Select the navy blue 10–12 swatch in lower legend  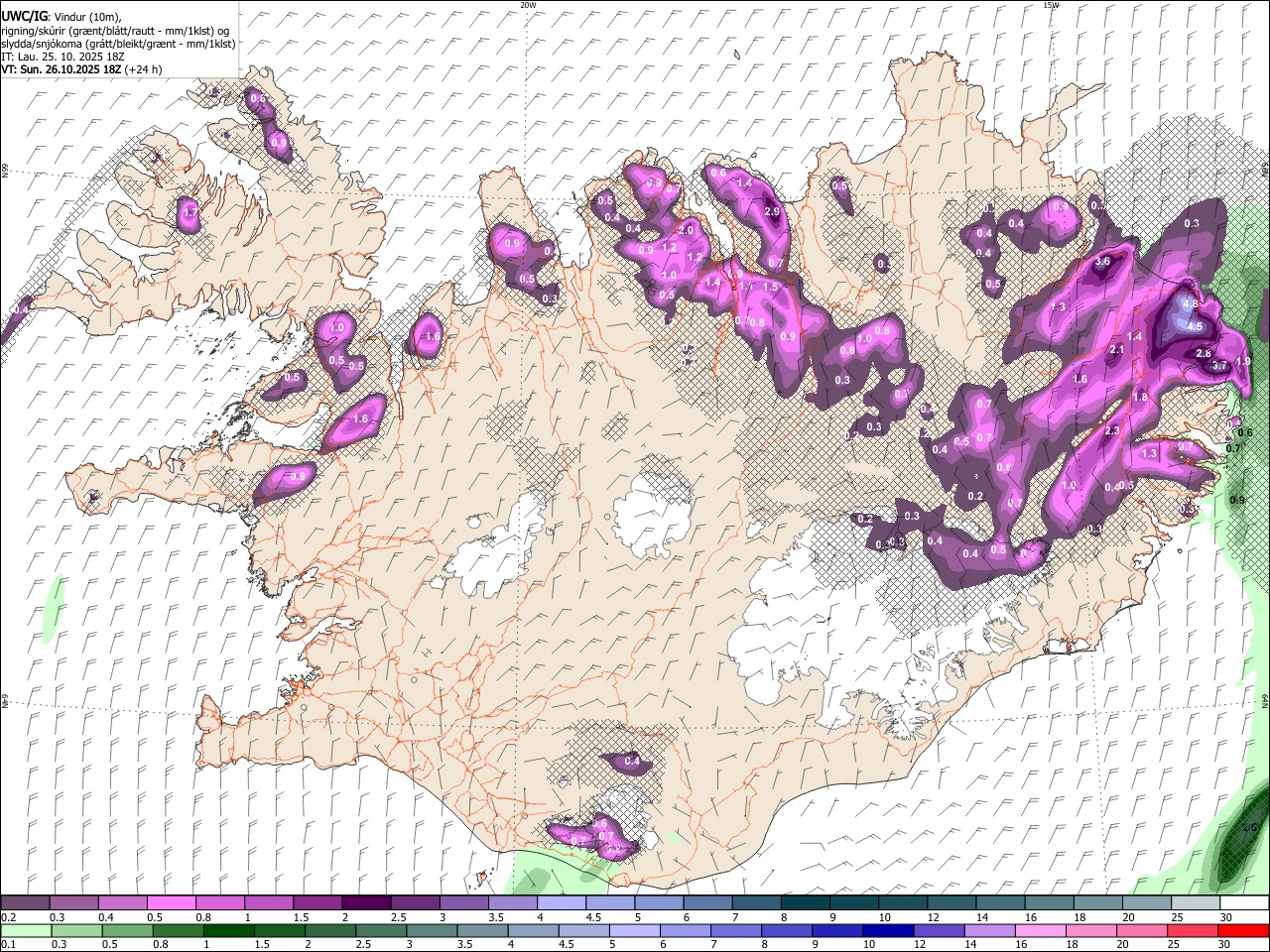(x=888, y=930)
